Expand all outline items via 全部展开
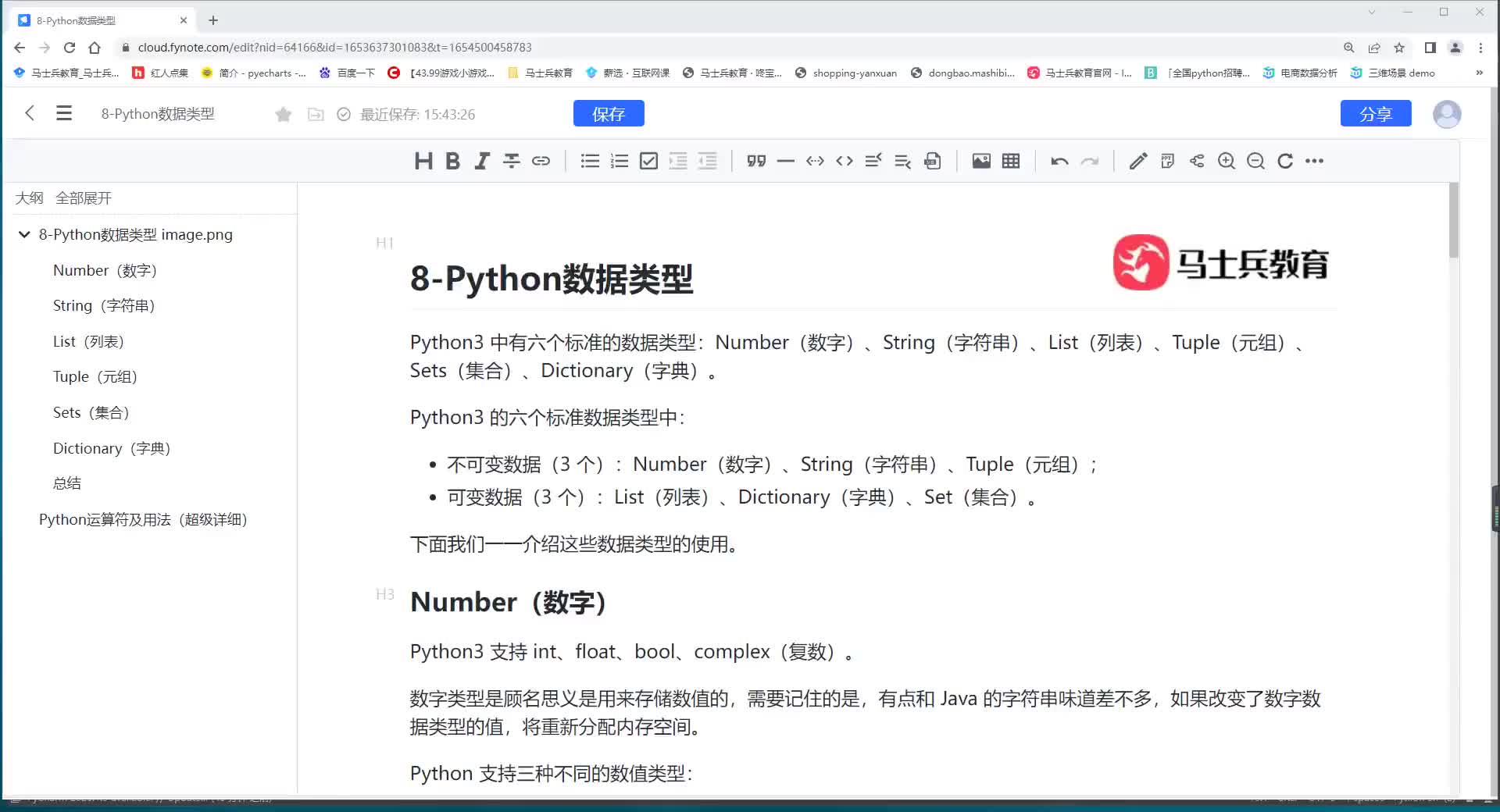 point(84,198)
